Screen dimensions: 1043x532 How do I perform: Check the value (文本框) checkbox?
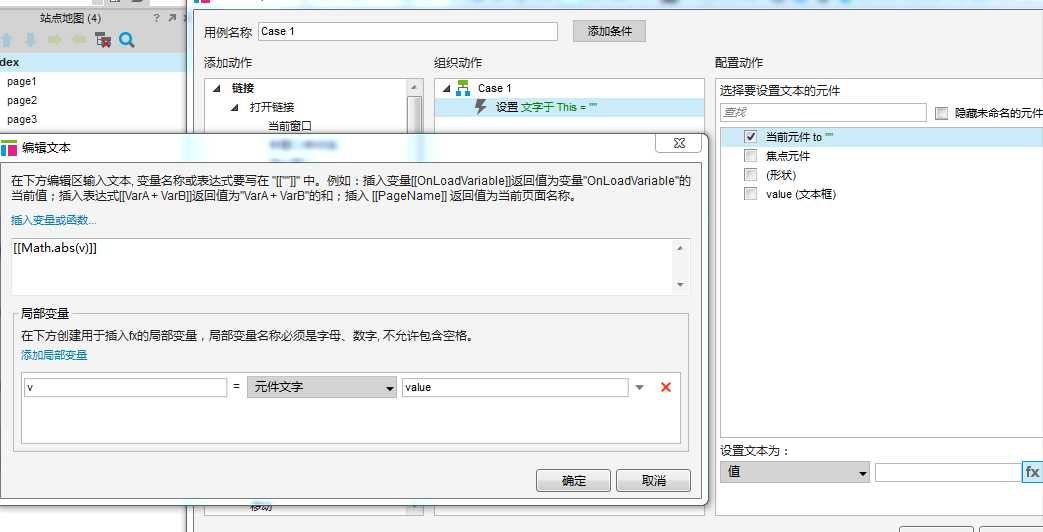(x=750, y=194)
